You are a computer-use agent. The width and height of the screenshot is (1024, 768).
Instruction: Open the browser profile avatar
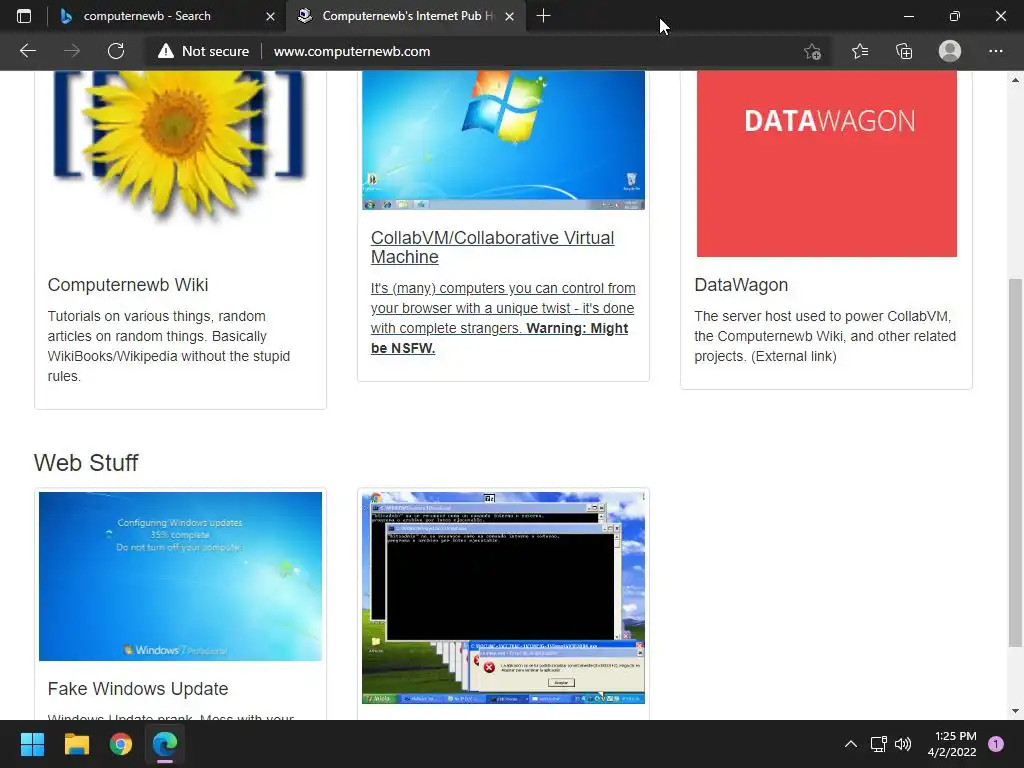click(950, 51)
